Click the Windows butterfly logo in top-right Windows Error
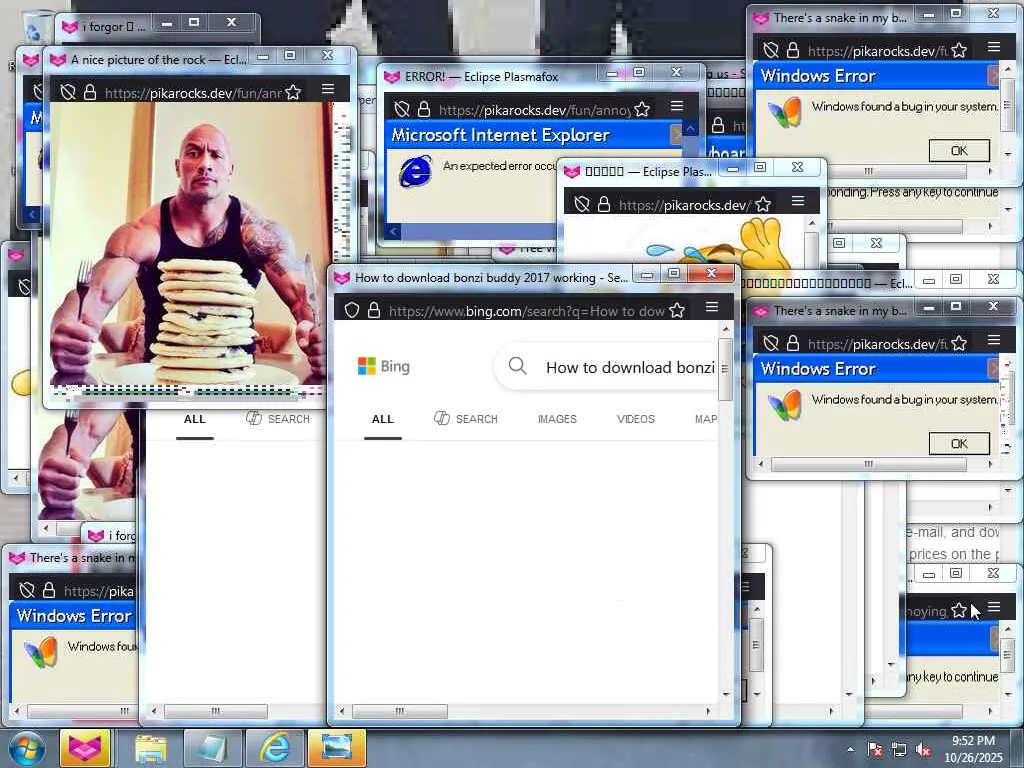The width and height of the screenshot is (1024, 768). (784, 112)
